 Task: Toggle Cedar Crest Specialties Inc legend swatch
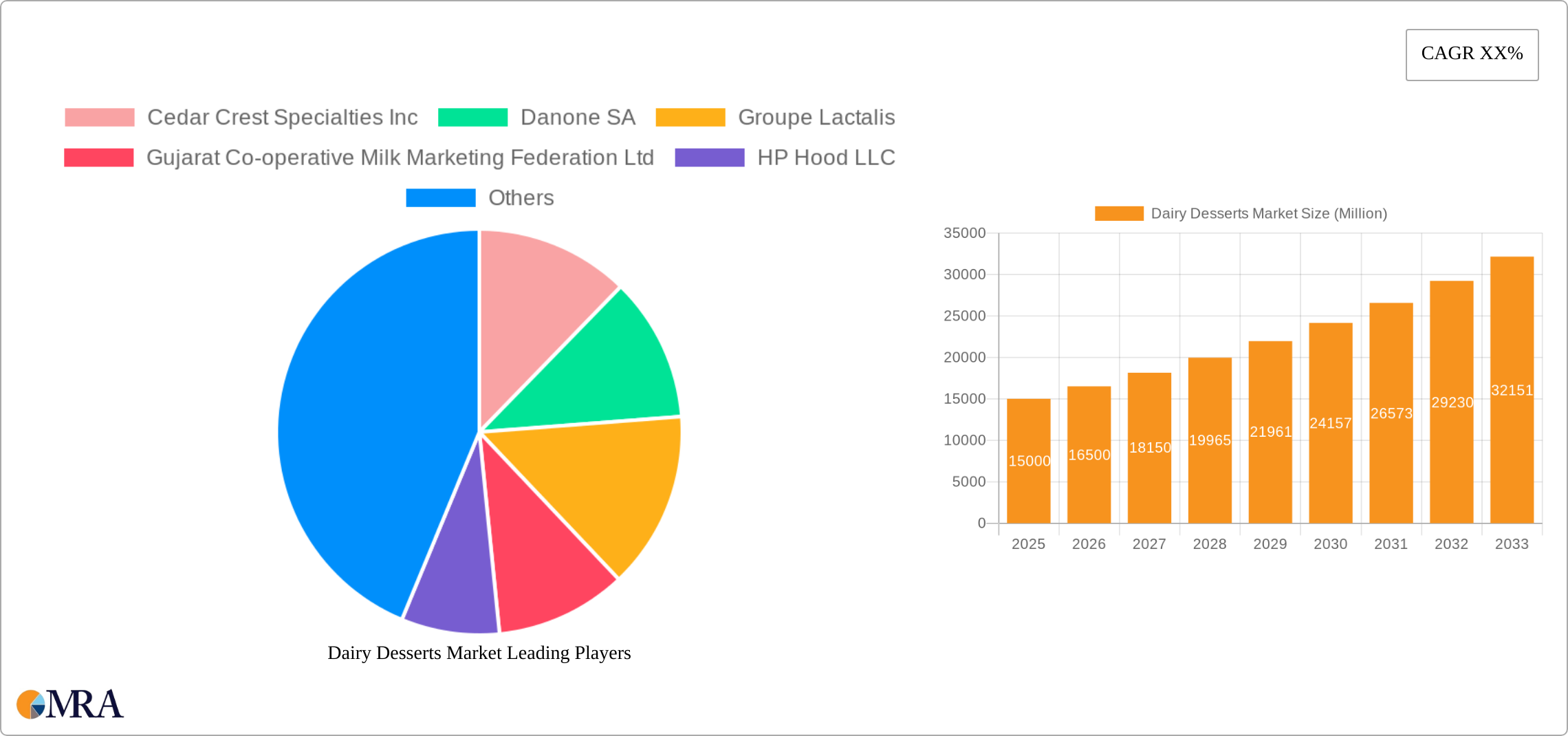(x=100, y=118)
